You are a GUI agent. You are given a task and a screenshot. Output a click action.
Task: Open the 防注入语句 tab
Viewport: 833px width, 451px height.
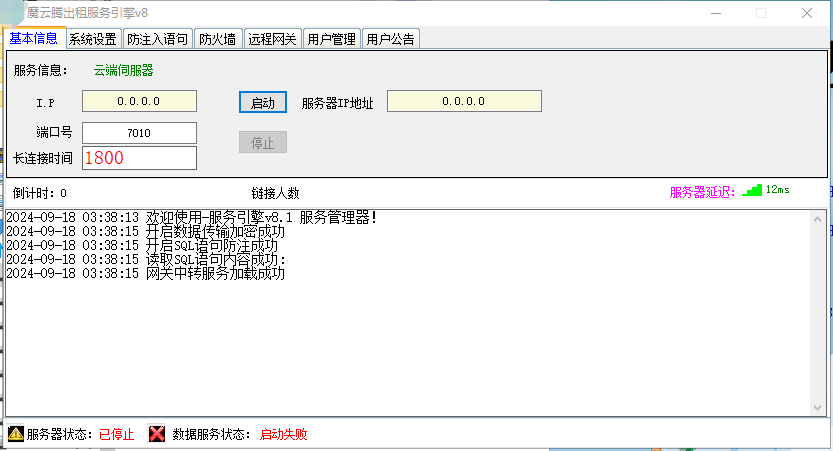tap(157, 39)
